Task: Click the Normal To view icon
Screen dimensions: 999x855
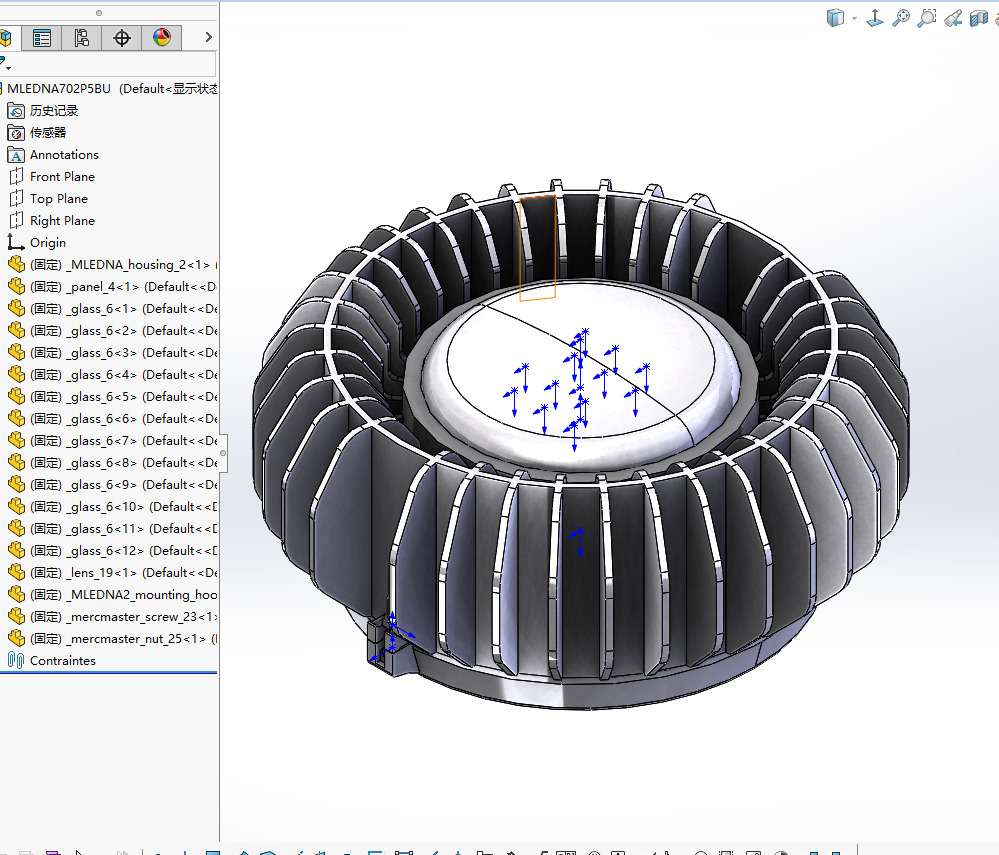Action: point(875,18)
